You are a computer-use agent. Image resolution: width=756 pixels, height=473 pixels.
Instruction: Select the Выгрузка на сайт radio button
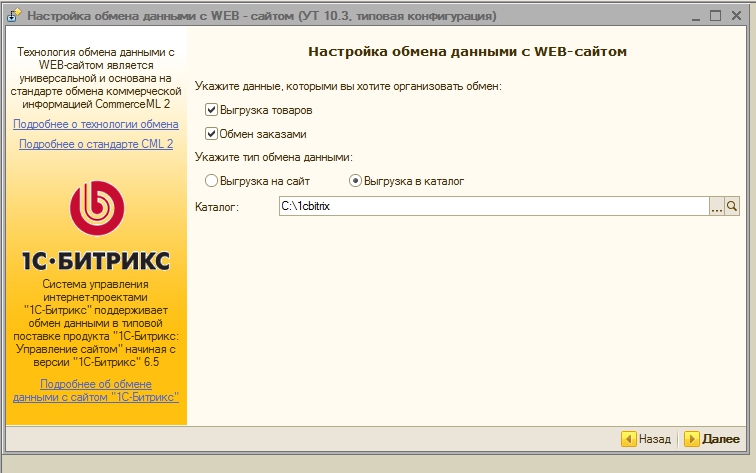[x=211, y=181]
